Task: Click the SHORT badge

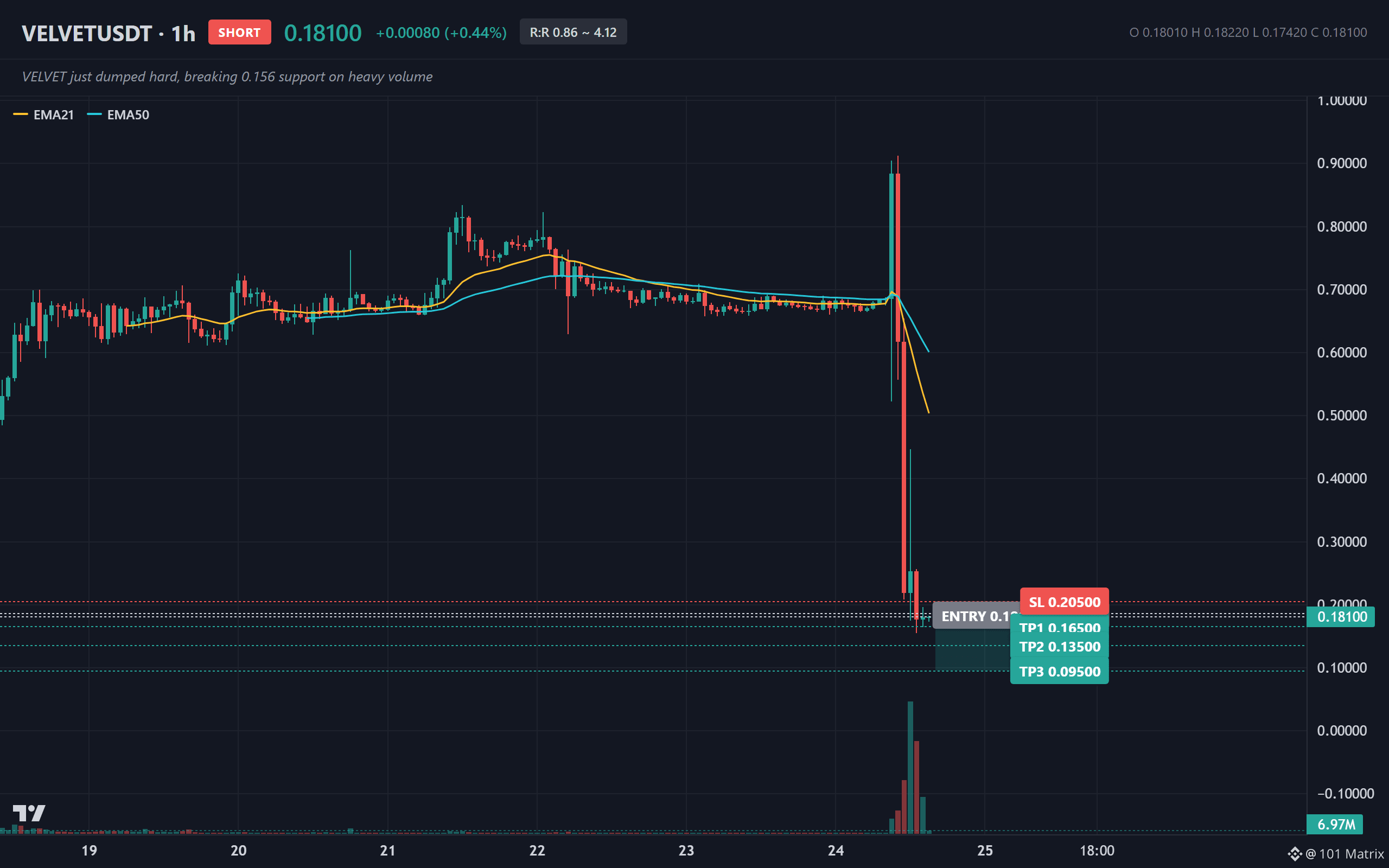Action: point(239,32)
